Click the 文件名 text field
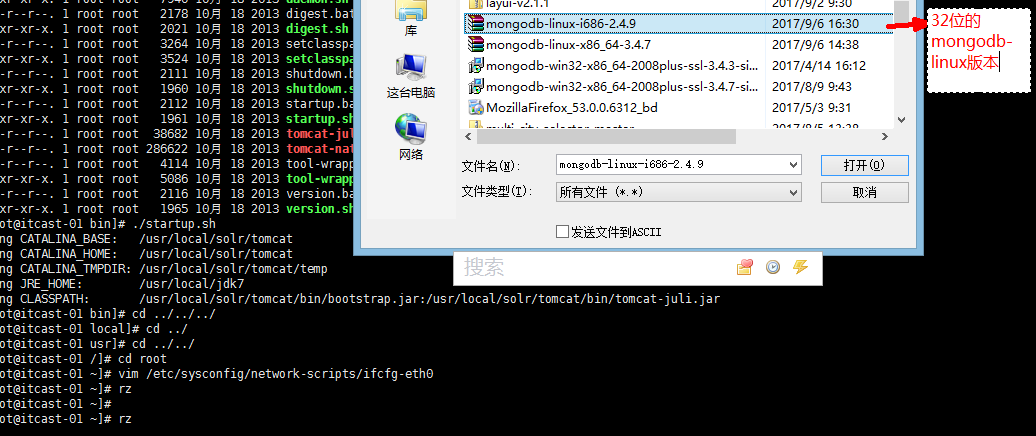The image size is (1036, 436). 671,164
